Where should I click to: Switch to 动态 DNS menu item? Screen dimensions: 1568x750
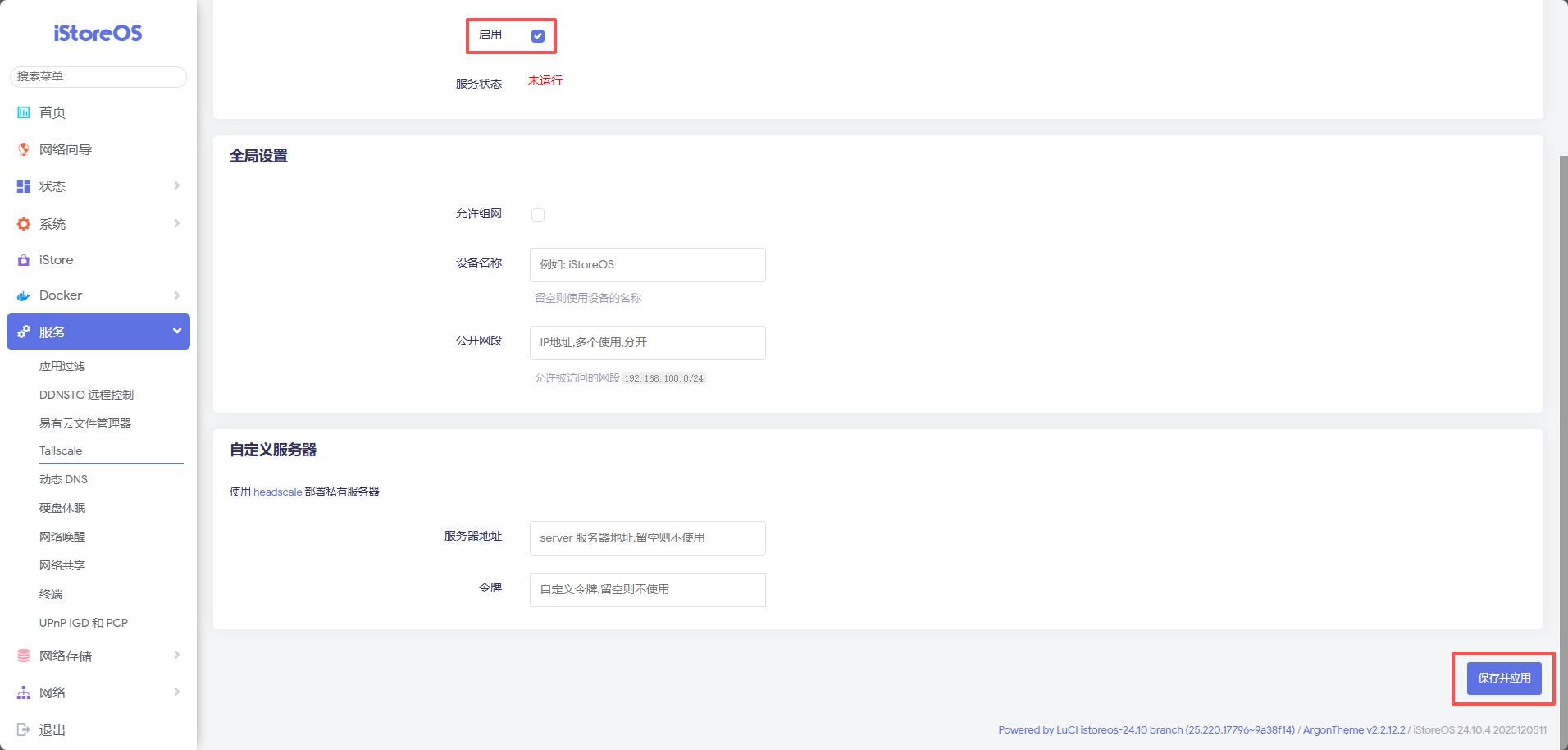point(63,479)
